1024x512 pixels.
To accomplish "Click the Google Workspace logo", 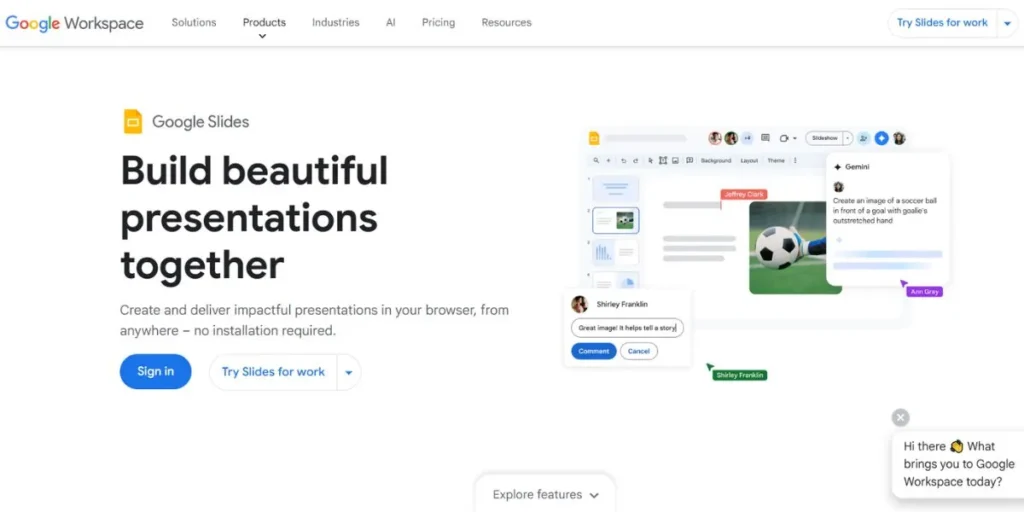I will tap(74, 23).
